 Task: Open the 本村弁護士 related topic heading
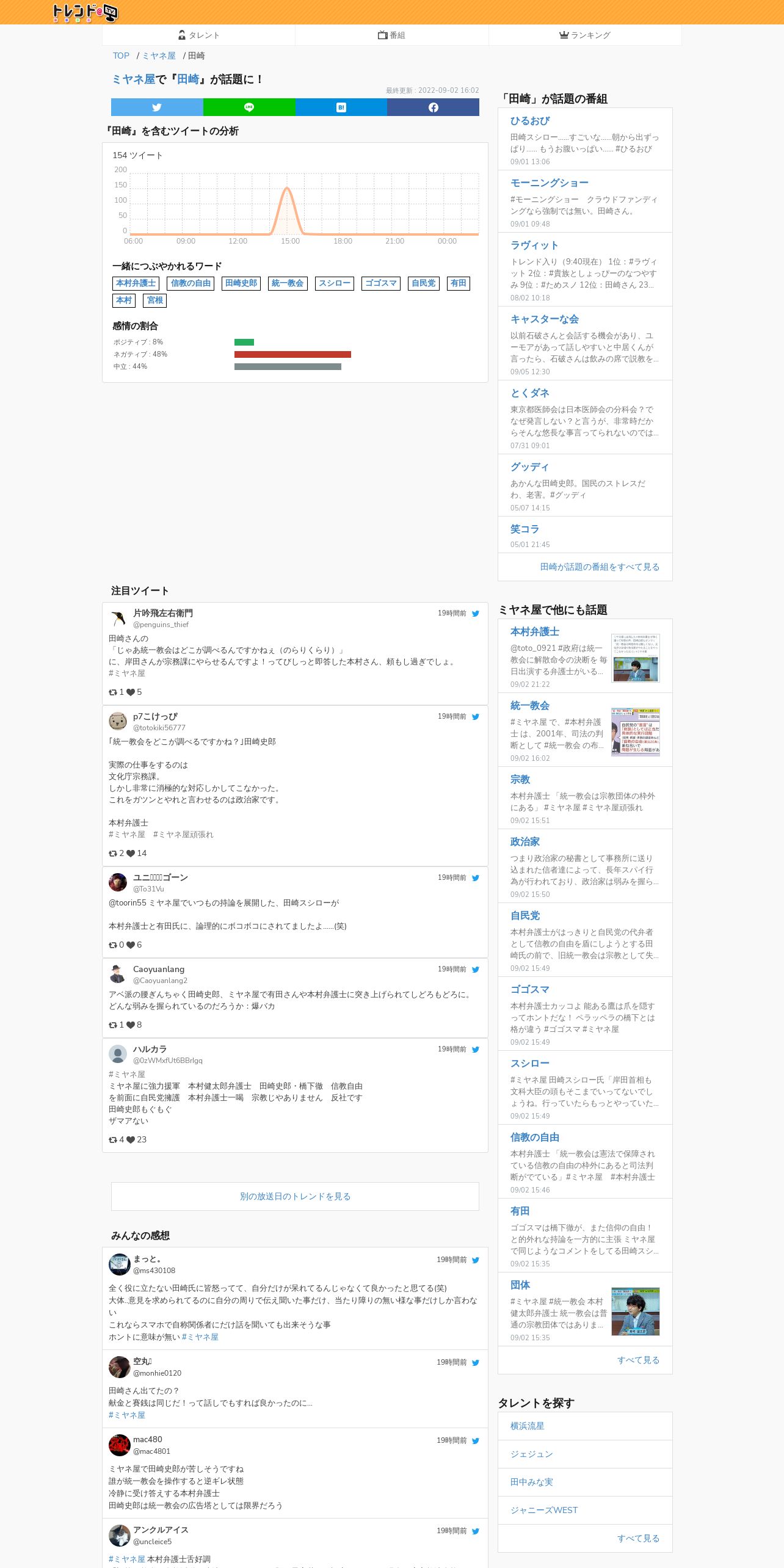pyautogui.click(x=535, y=632)
